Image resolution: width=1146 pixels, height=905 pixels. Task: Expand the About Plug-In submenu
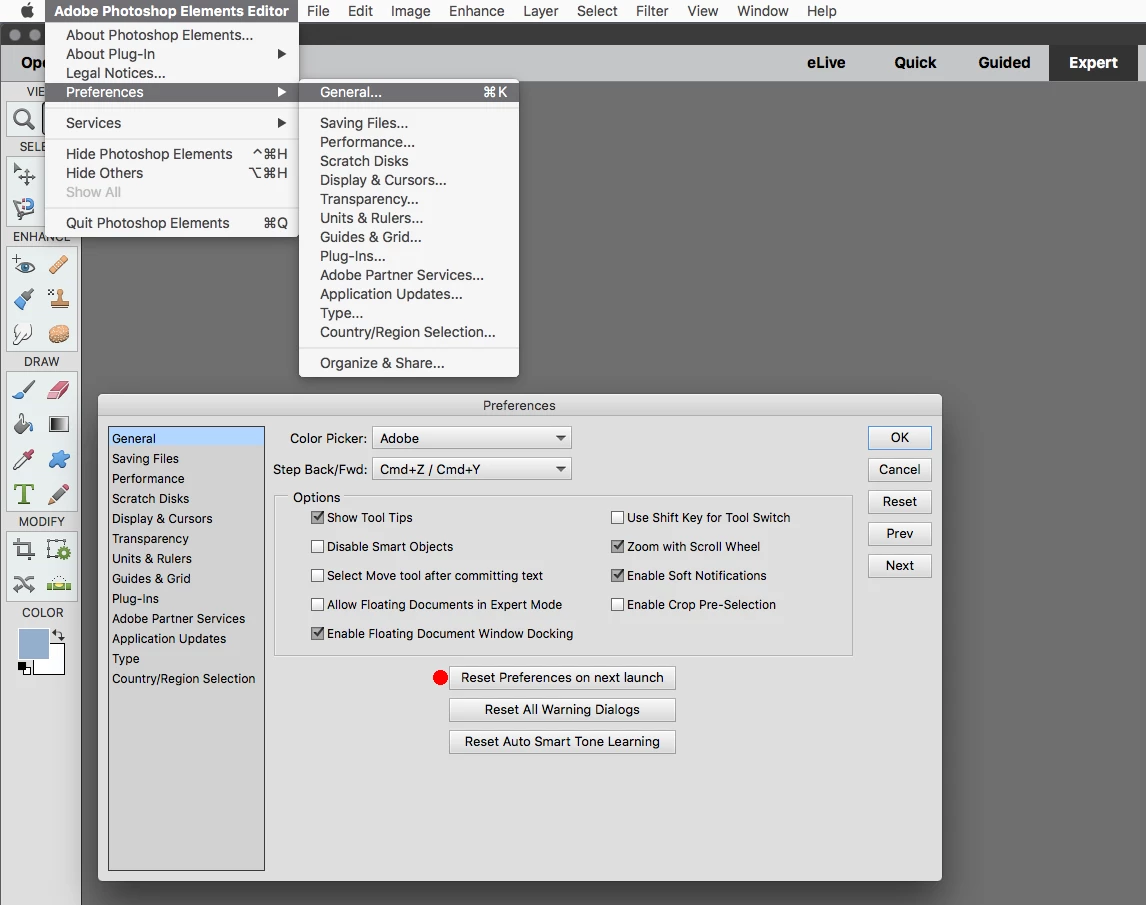[x=172, y=54]
